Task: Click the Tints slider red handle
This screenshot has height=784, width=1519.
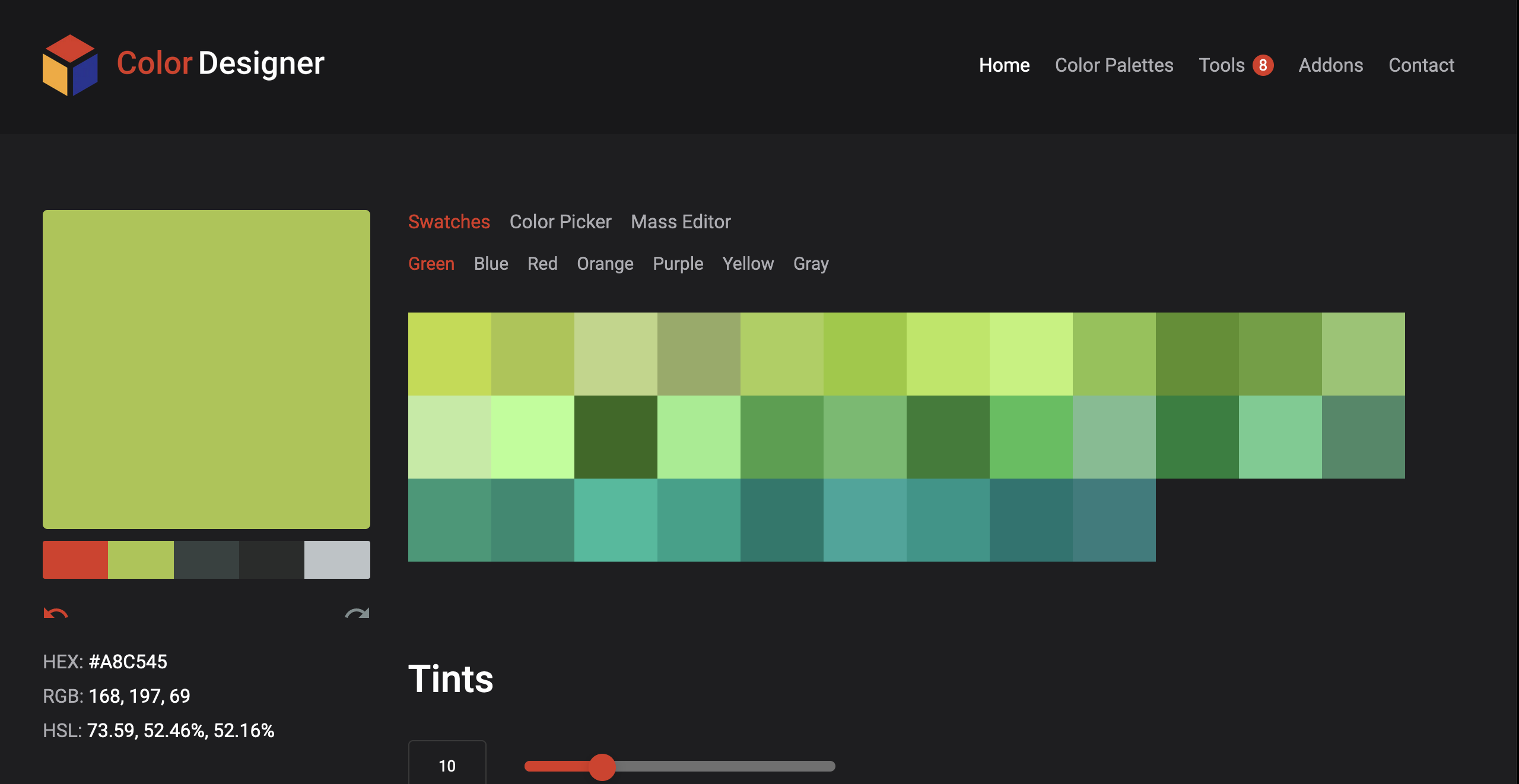Action: point(602,767)
